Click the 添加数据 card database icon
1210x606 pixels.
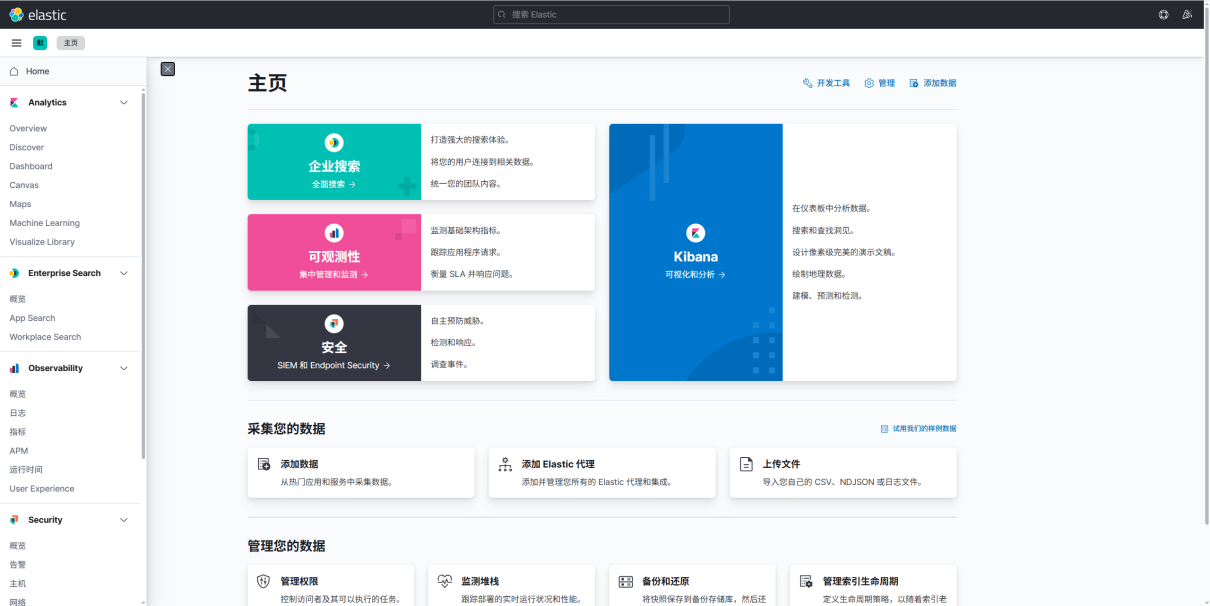(x=264, y=464)
